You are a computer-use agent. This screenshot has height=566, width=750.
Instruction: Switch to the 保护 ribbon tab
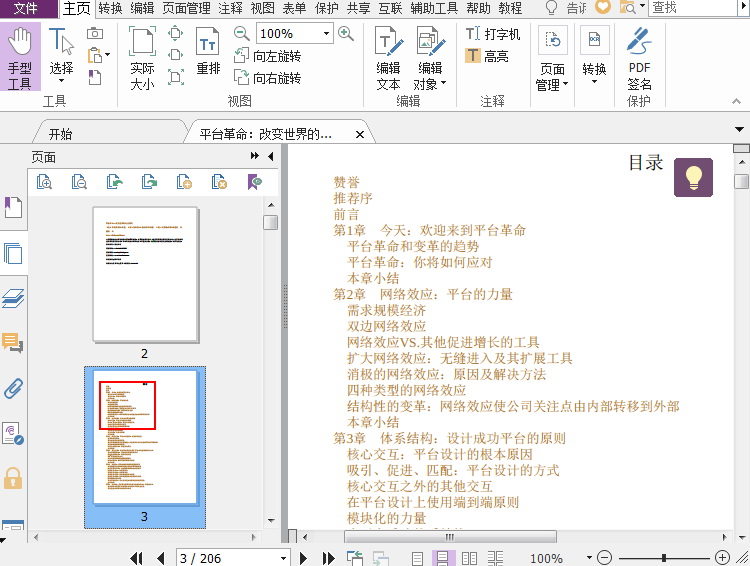(327, 8)
